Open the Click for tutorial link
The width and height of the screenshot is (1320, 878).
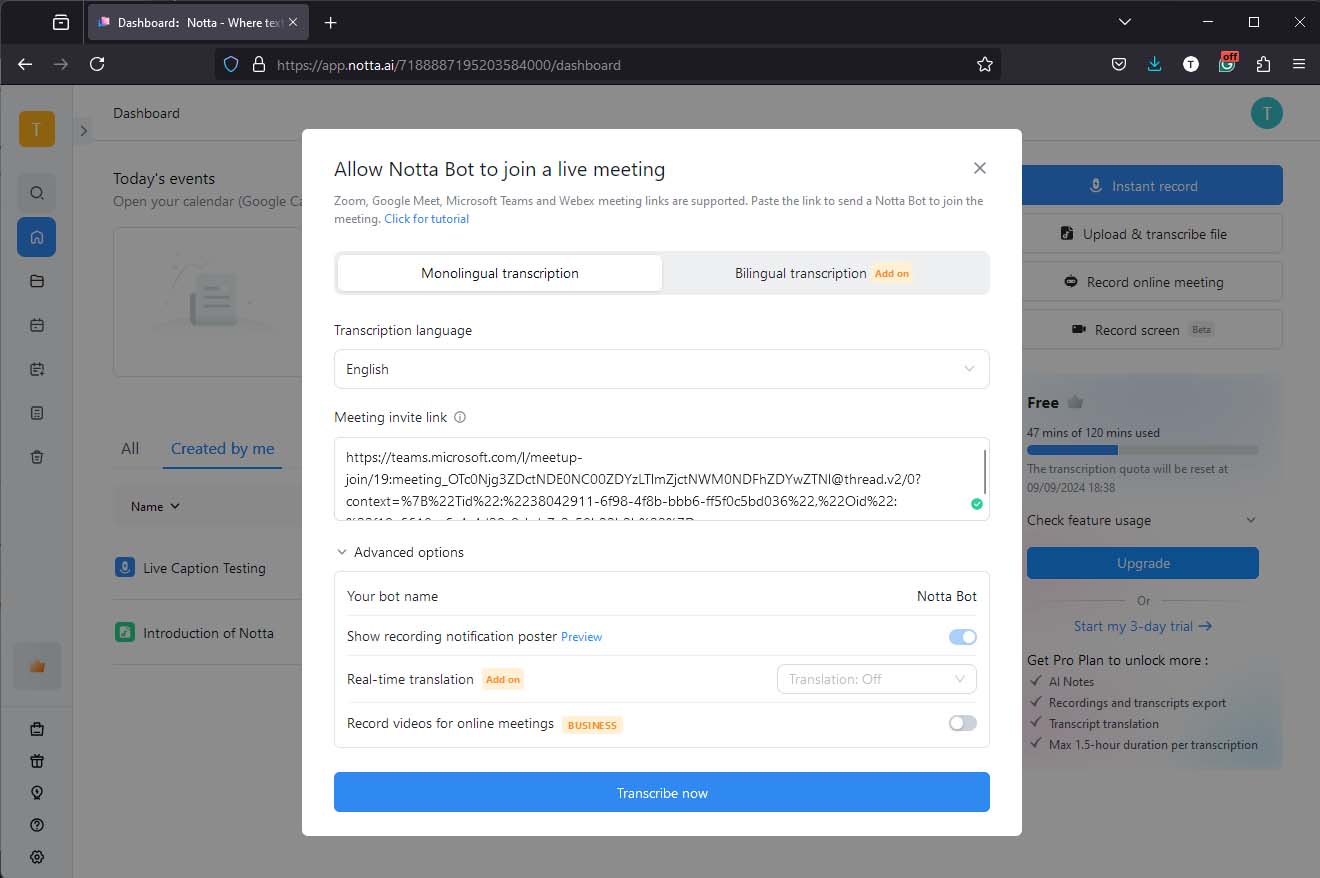pyautogui.click(x=426, y=219)
